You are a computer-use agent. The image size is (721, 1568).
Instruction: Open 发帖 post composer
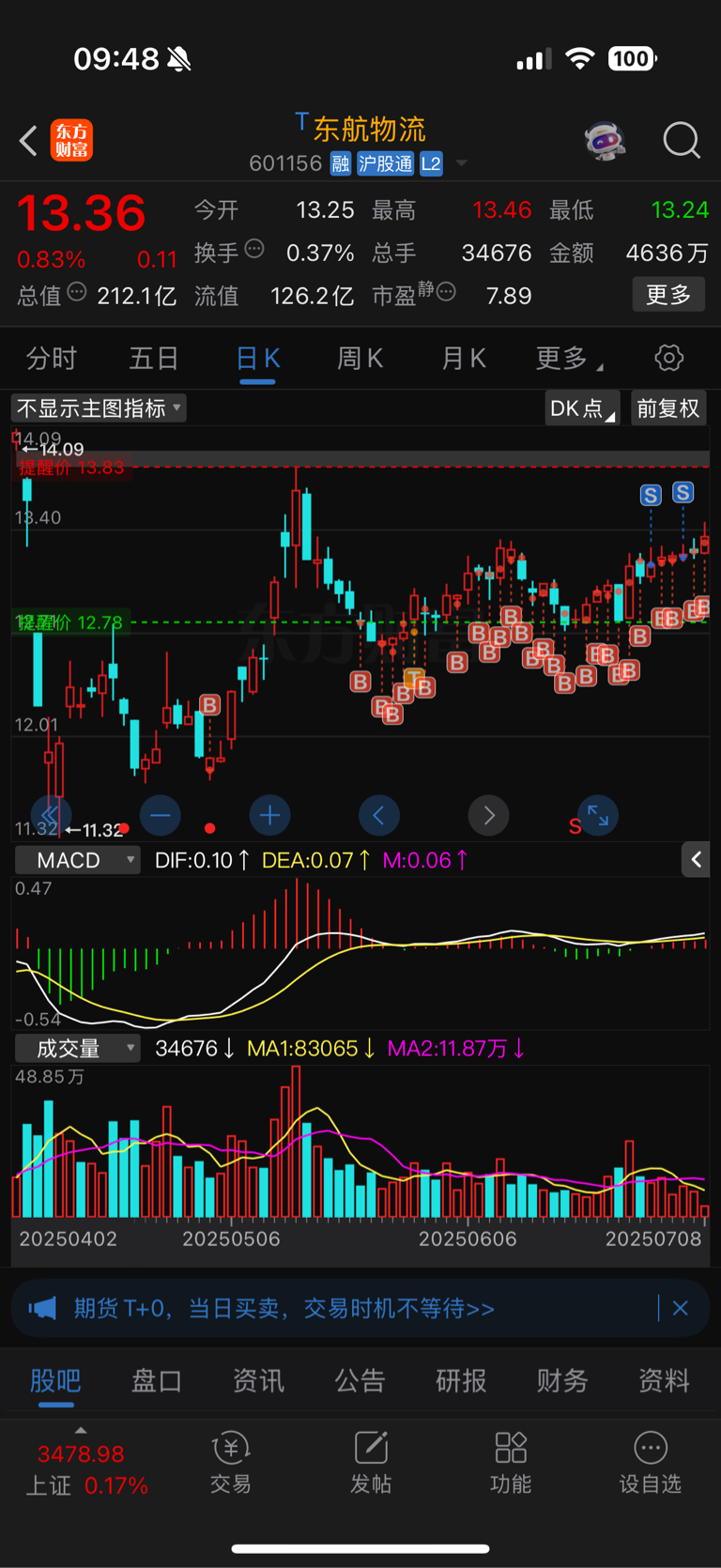pyautogui.click(x=371, y=1463)
